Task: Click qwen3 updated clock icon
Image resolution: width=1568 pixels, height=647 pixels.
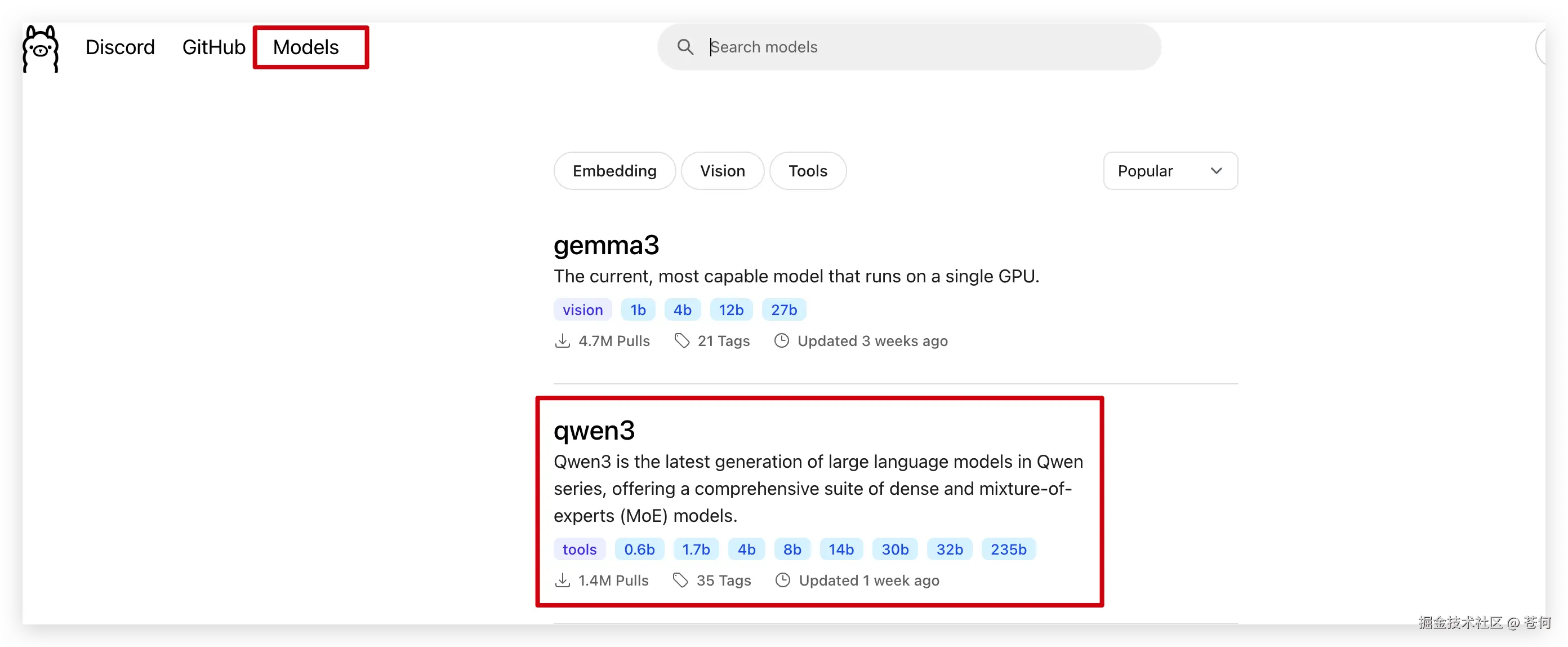Action: [783, 580]
